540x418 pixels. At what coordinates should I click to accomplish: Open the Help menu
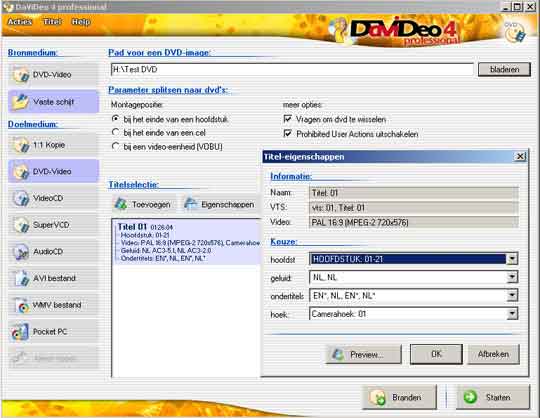81,22
